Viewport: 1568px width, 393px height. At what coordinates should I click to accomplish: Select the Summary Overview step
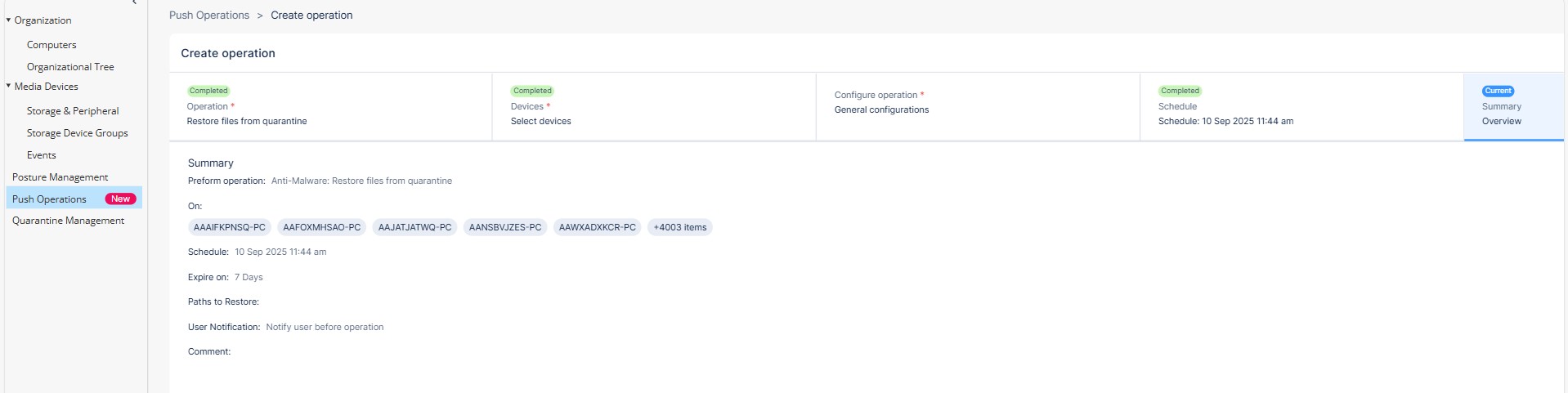[1512, 107]
